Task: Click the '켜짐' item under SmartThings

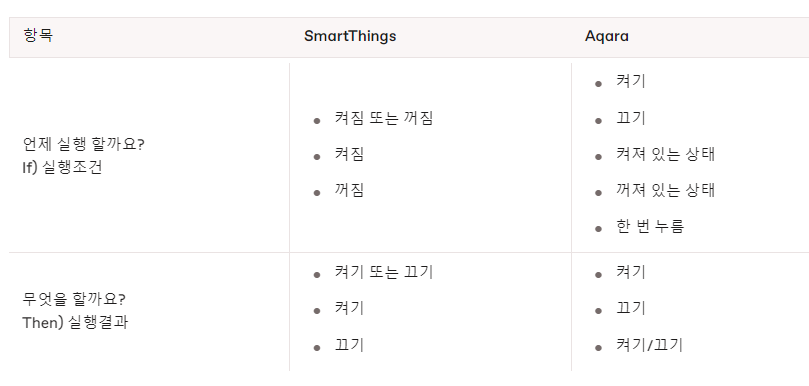Action: coord(349,154)
